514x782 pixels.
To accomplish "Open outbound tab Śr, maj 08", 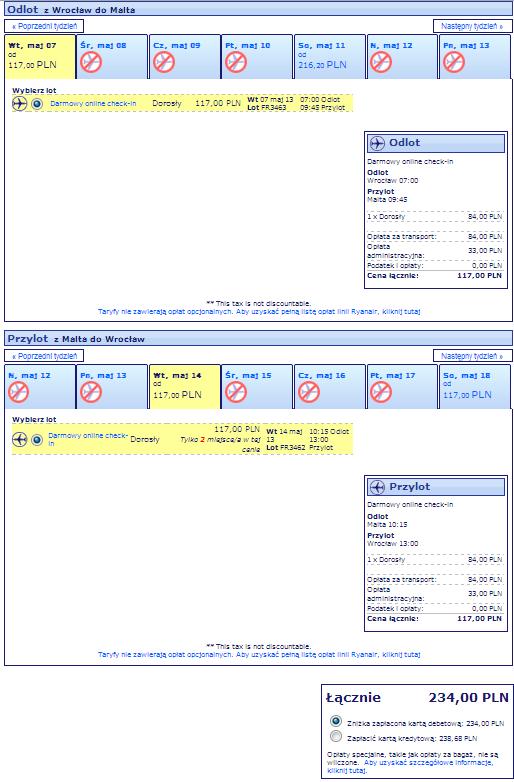I will (112, 57).
